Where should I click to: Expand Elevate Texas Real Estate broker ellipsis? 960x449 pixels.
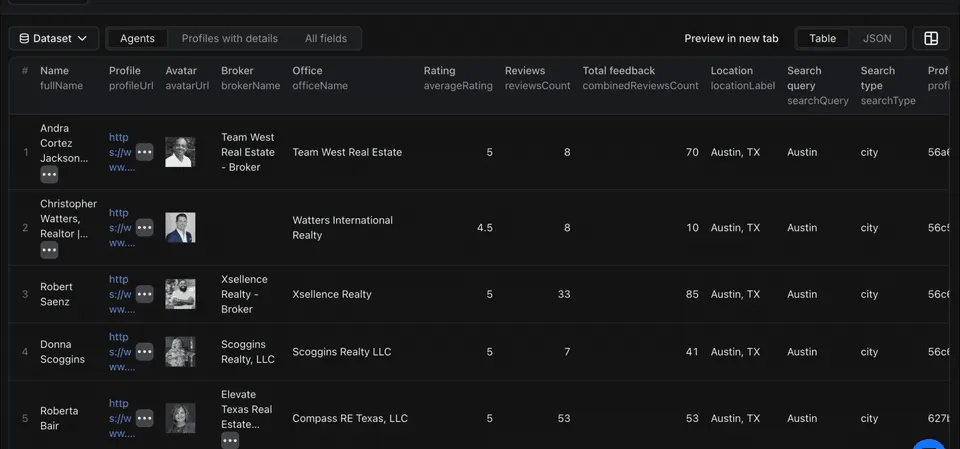[x=230, y=440]
